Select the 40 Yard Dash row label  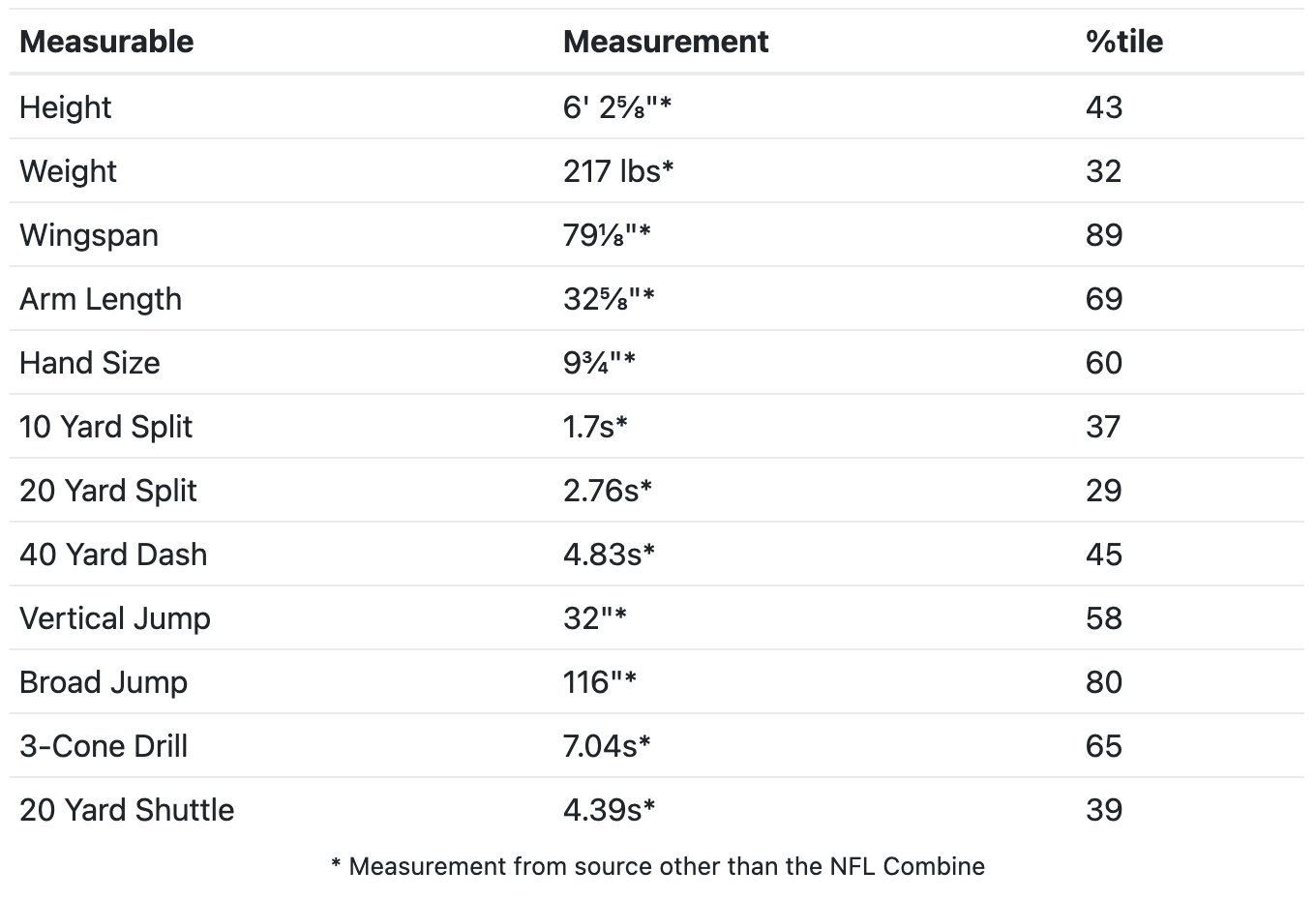113,554
